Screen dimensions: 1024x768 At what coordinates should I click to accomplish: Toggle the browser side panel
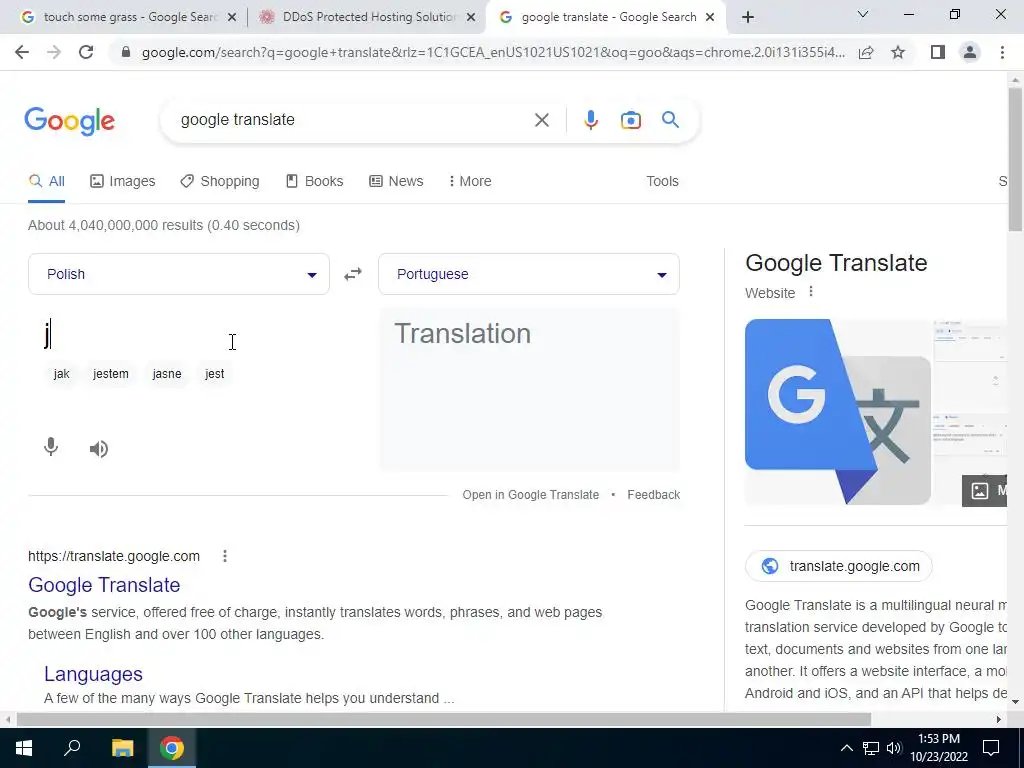[x=938, y=52]
